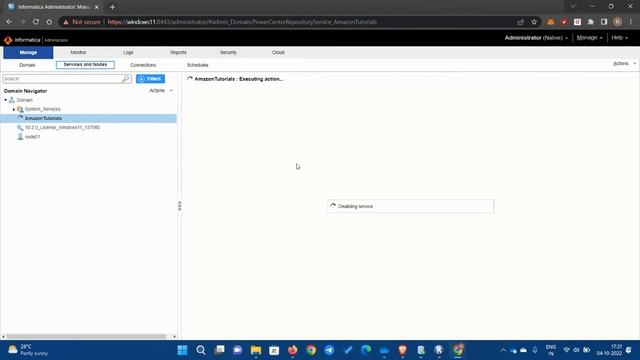Open the Administrator (Native) user dropdown
Viewport: 640px width, 360px height.
pyautogui.click(x=536, y=38)
